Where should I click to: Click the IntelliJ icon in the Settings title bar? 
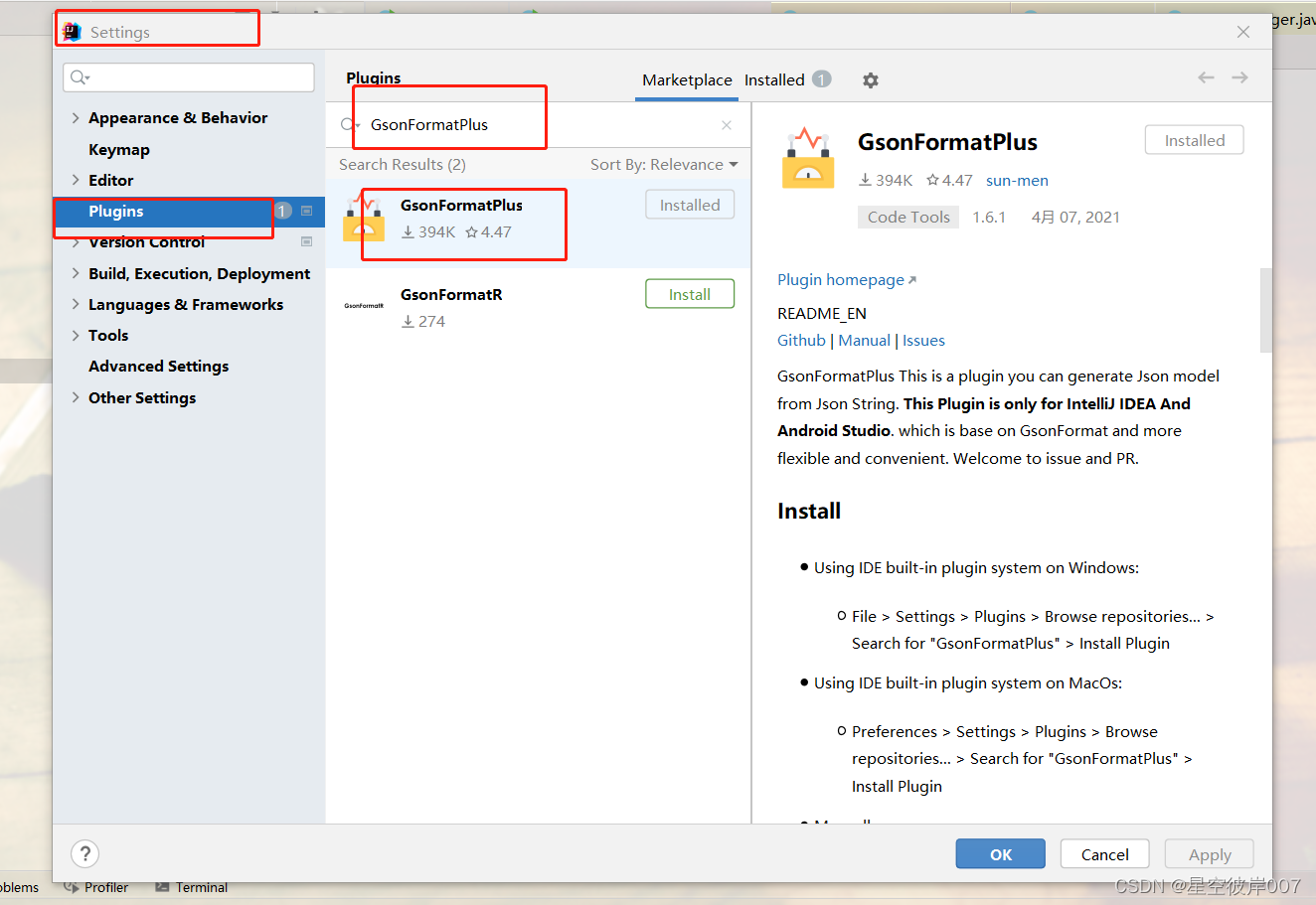click(x=72, y=32)
